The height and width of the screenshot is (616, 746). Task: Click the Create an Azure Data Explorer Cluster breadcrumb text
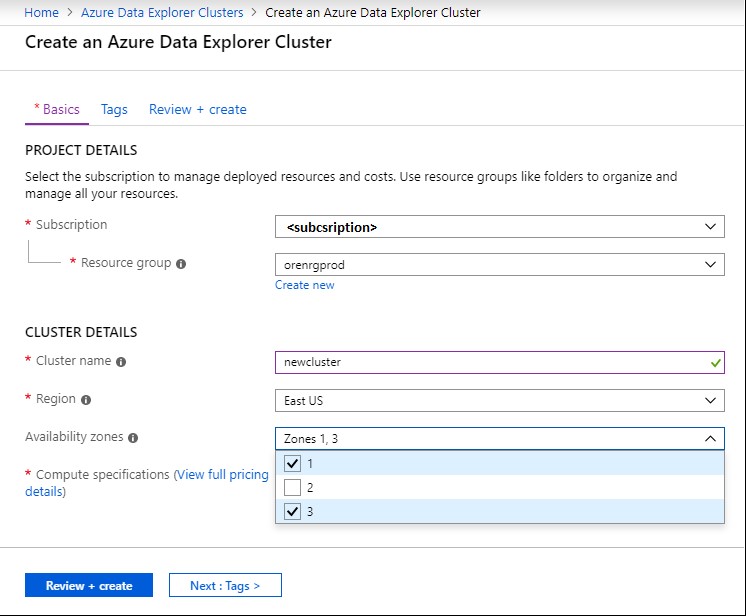point(373,12)
